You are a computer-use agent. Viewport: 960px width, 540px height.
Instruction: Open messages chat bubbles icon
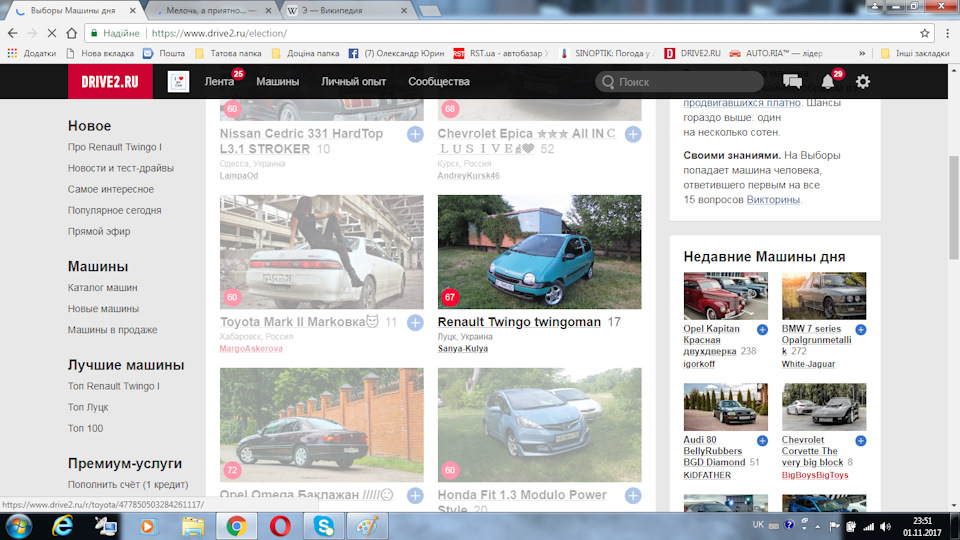pyautogui.click(x=792, y=81)
